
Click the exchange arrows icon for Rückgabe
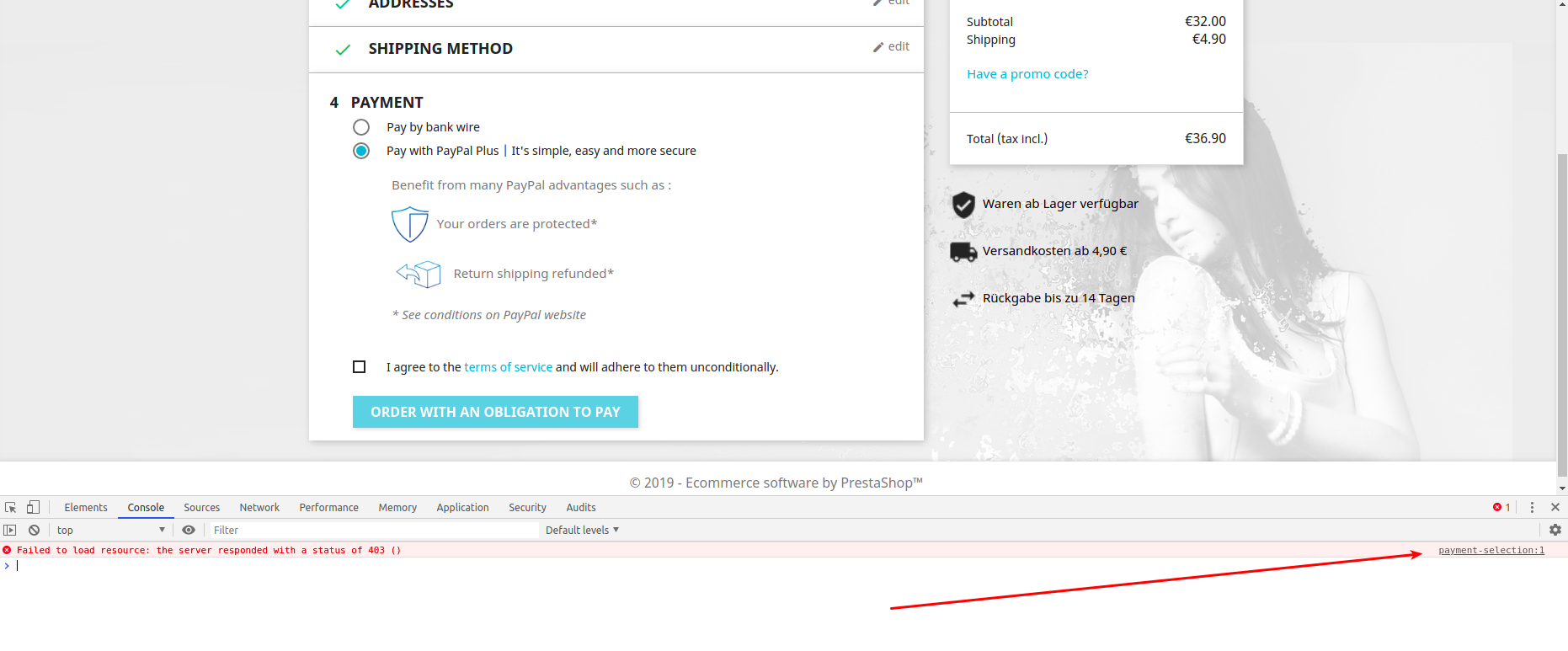pos(963,299)
